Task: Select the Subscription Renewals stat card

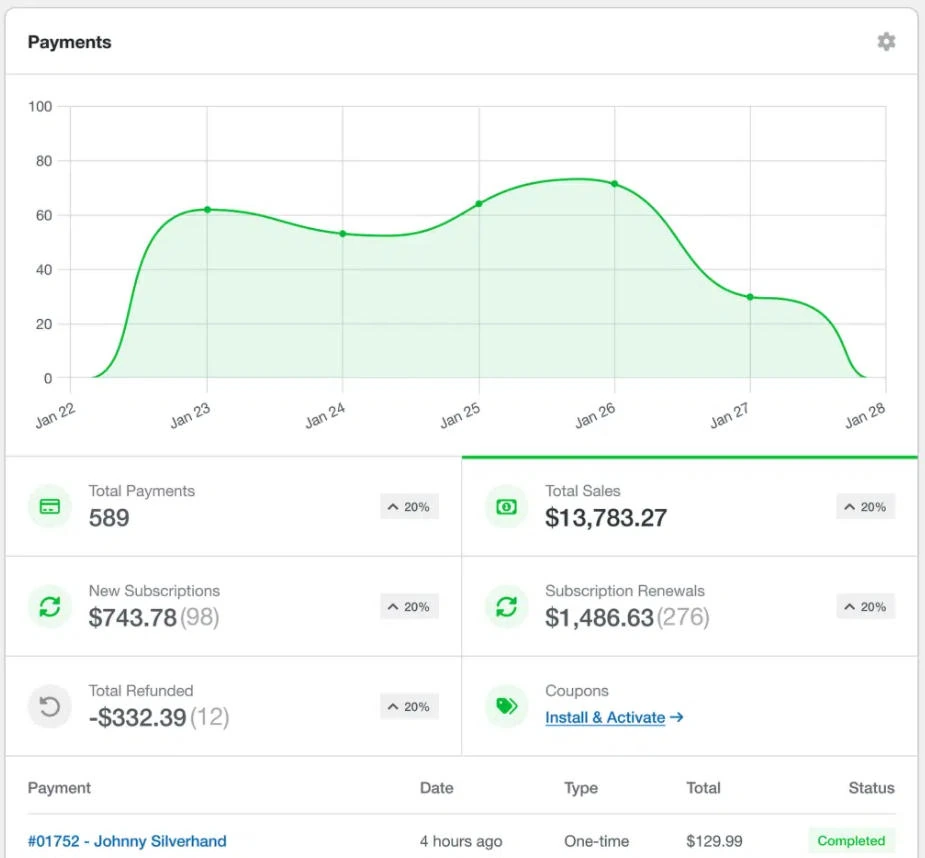Action: (x=690, y=606)
